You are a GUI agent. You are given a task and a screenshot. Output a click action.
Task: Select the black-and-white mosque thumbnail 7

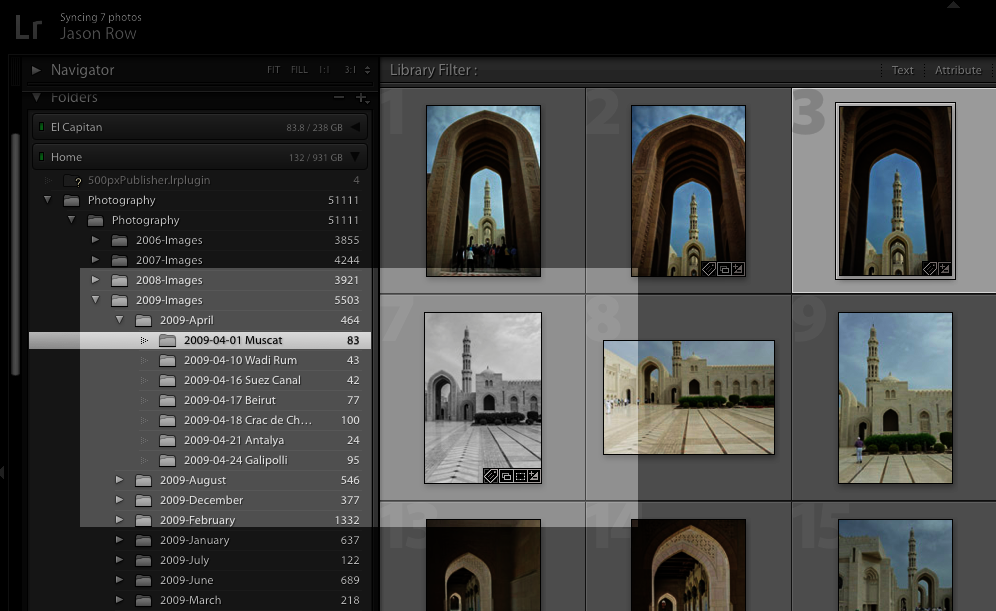click(x=483, y=398)
